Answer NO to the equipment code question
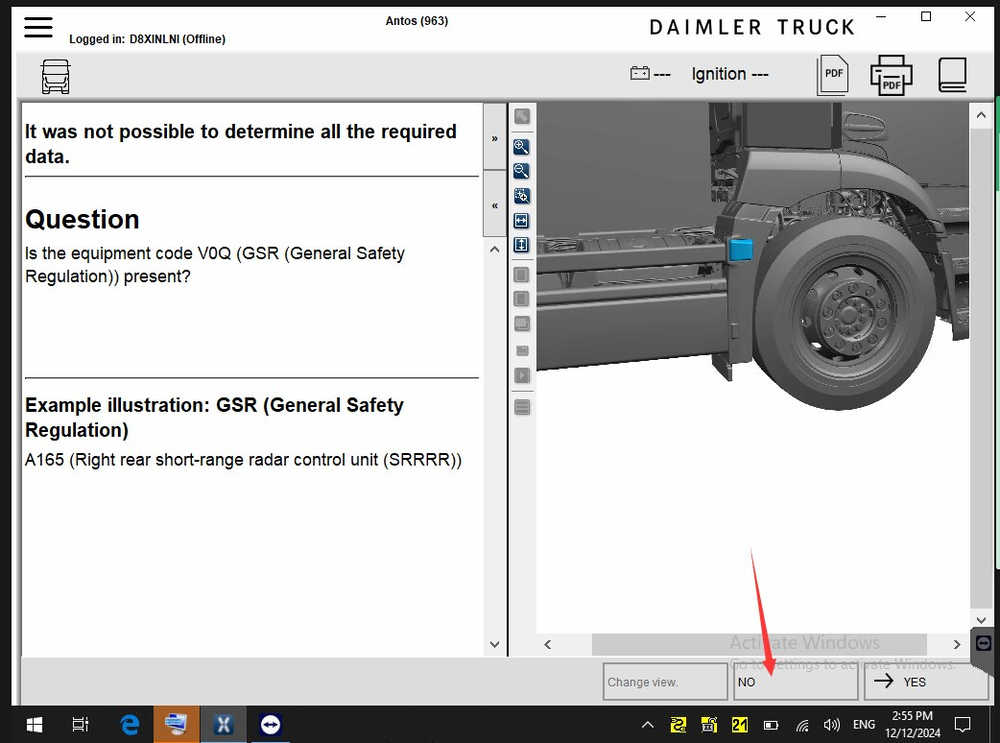Screen dimensions: 1000x743 pyautogui.click(x=795, y=682)
